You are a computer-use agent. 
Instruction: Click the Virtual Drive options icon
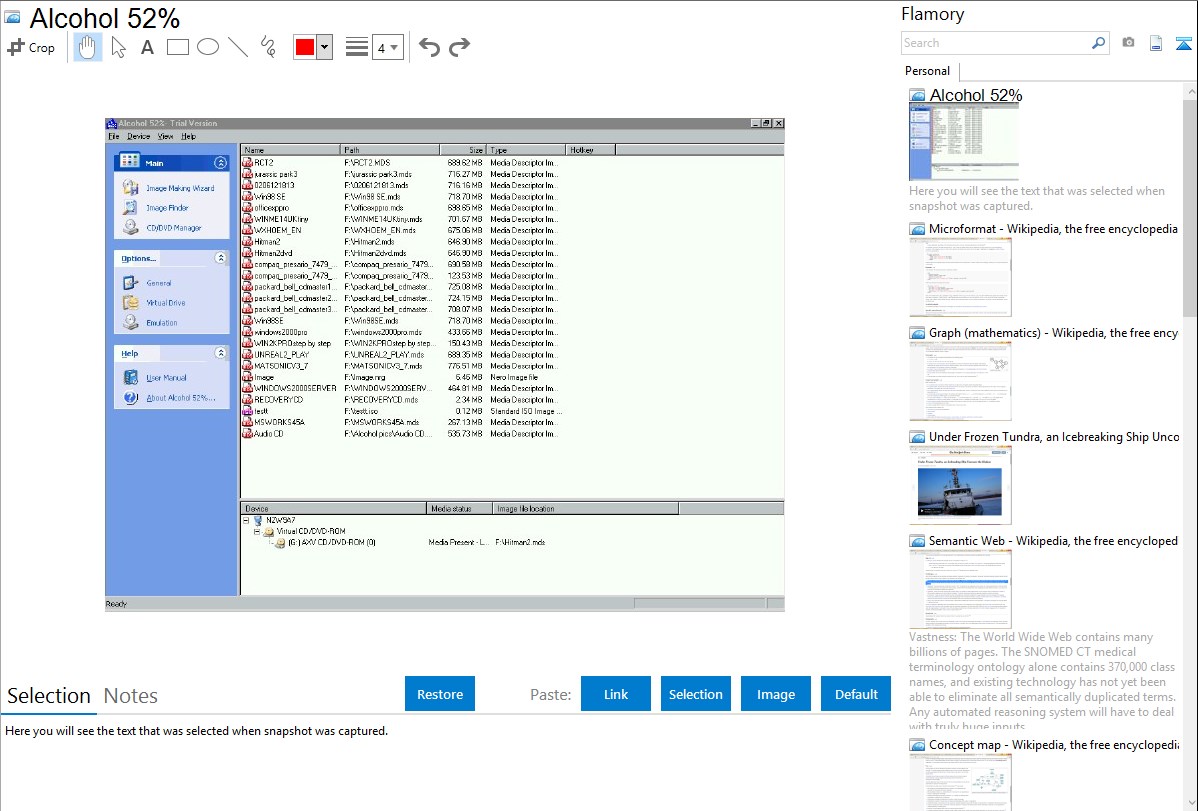[x=131, y=303]
